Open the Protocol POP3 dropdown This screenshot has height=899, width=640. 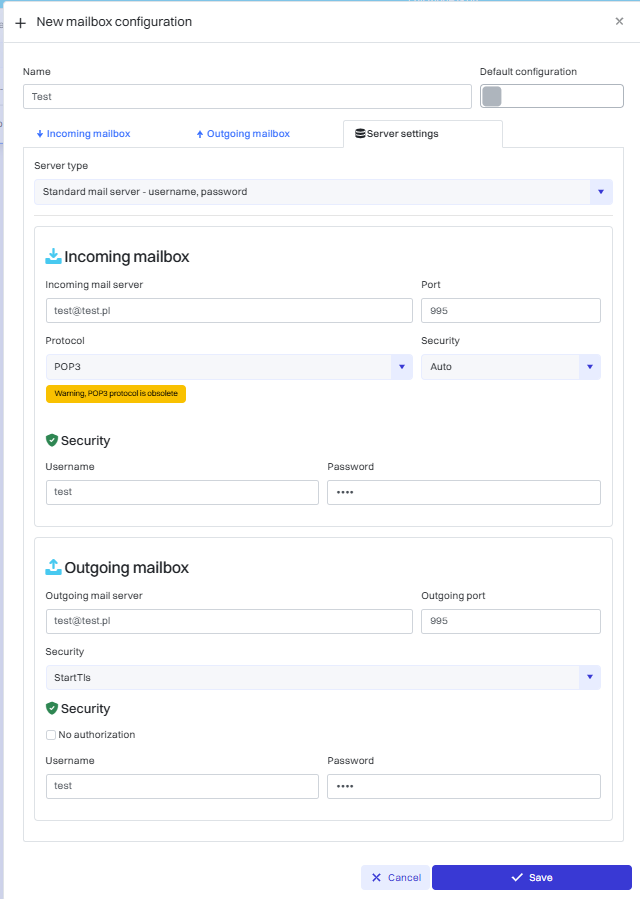(401, 367)
